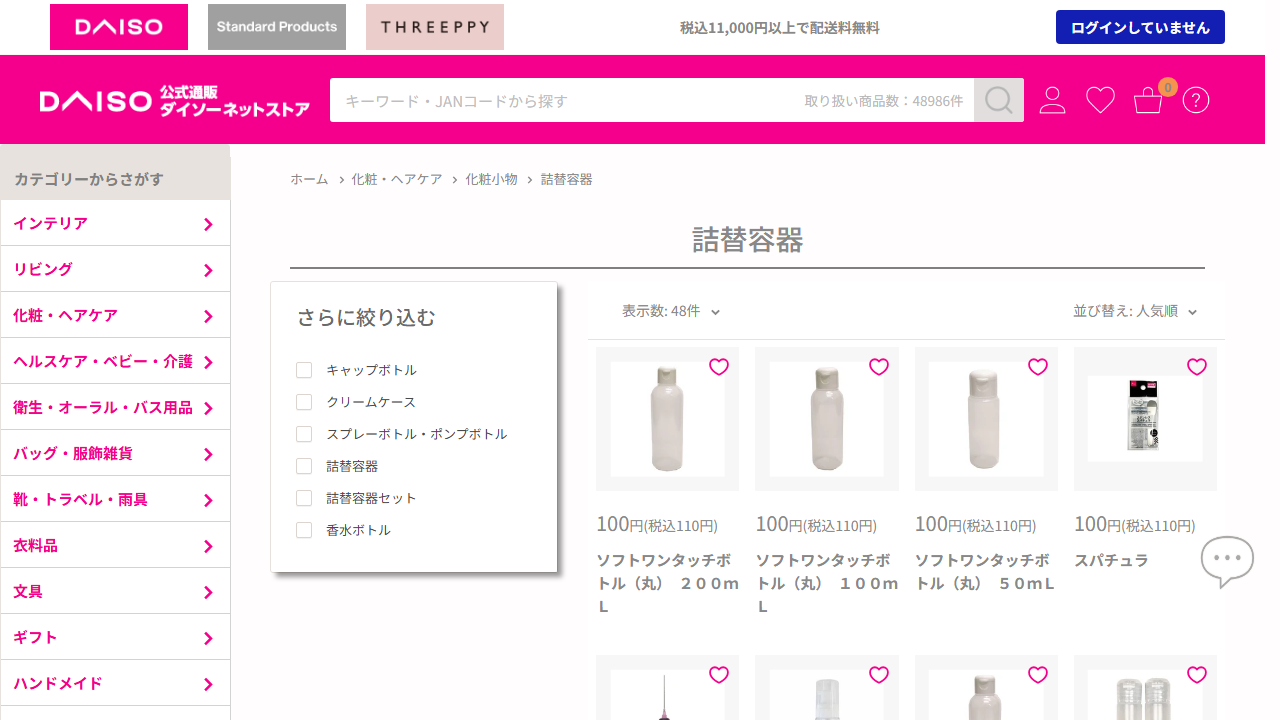The image size is (1280, 720).
Task: Click the ログインしていません button
Action: coord(1140,27)
